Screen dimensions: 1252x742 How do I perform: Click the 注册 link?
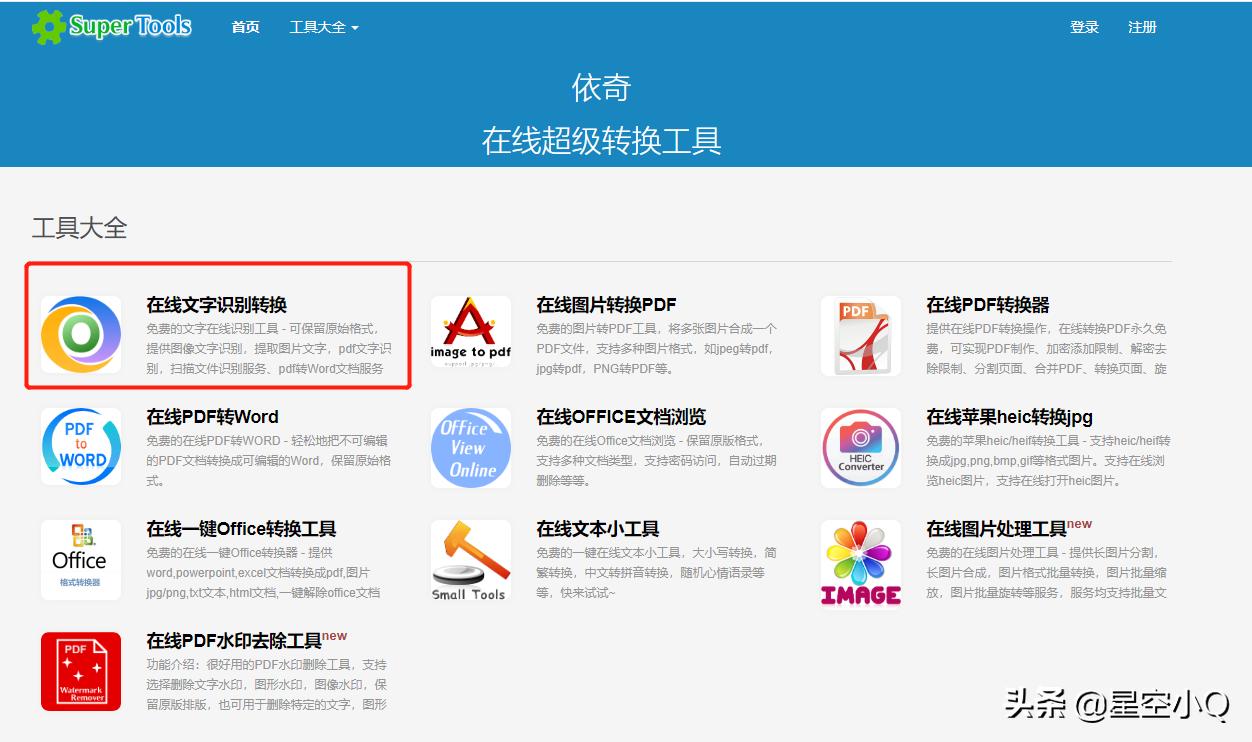(1142, 27)
